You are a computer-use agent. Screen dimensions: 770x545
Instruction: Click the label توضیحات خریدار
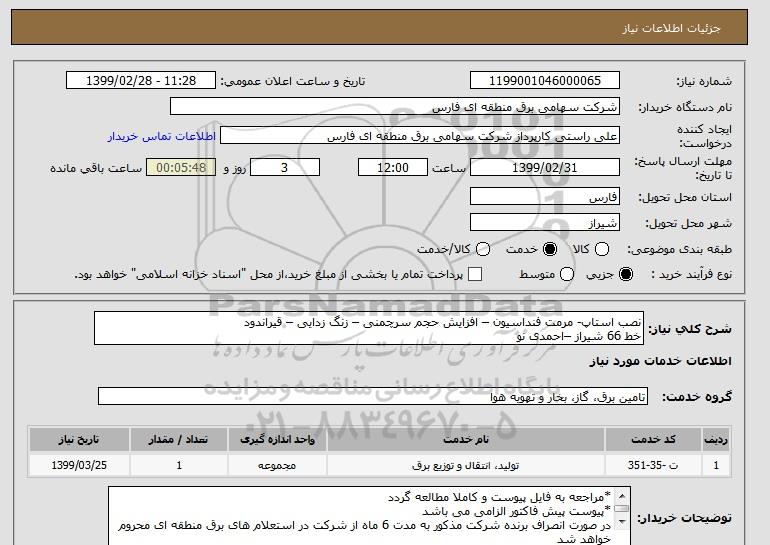pos(685,518)
